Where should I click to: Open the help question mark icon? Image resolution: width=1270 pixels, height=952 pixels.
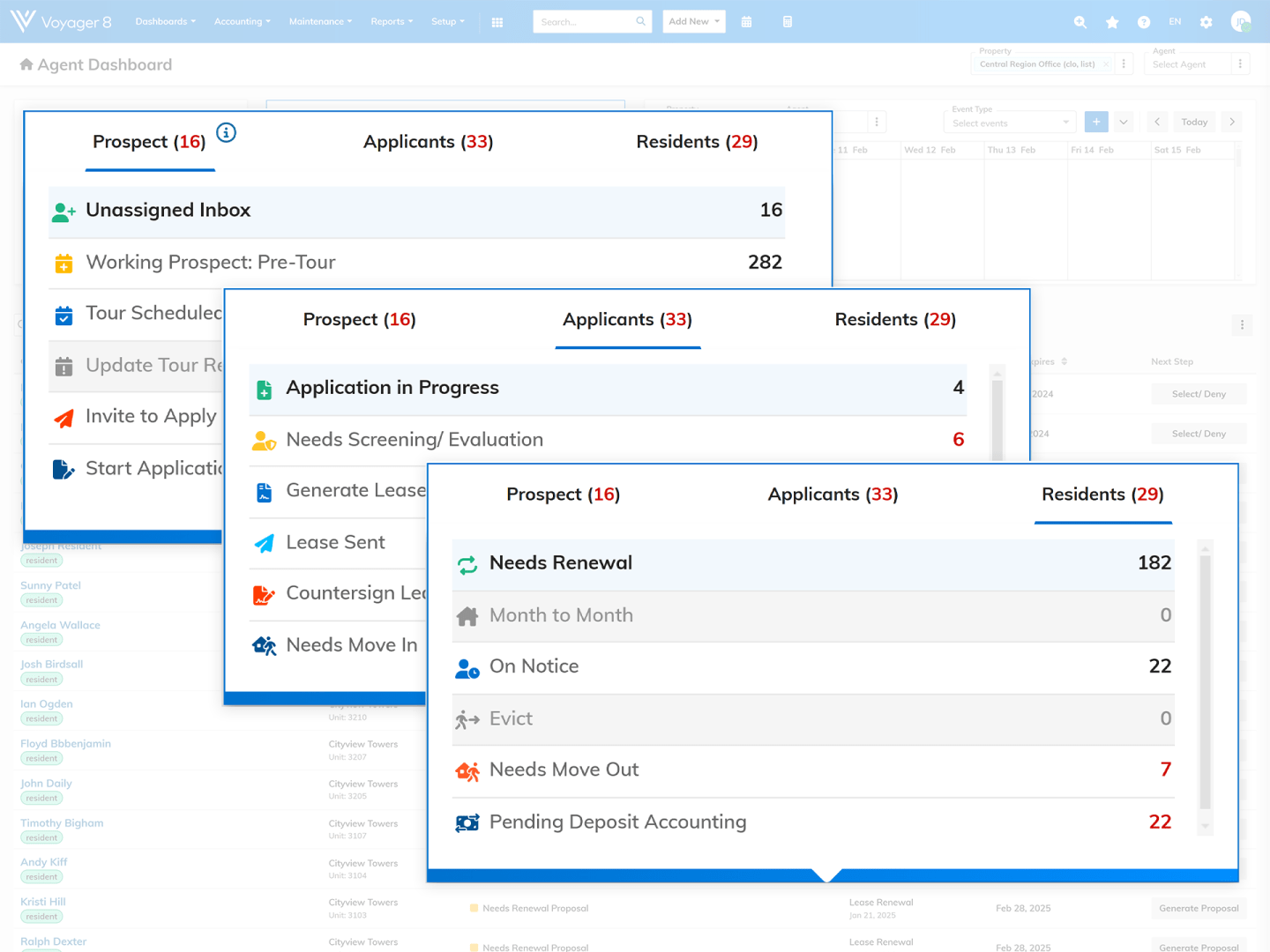click(1144, 22)
